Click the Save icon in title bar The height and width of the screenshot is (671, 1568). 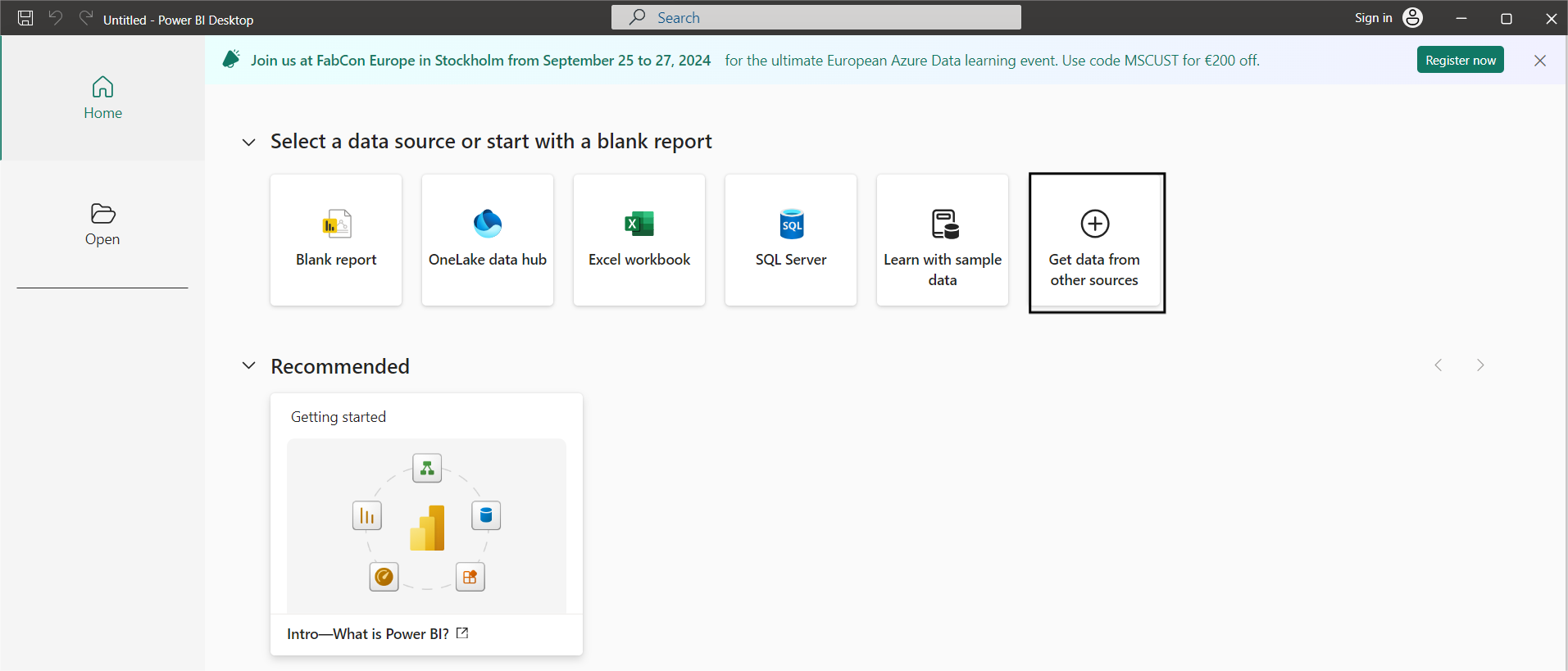[25, 18]
